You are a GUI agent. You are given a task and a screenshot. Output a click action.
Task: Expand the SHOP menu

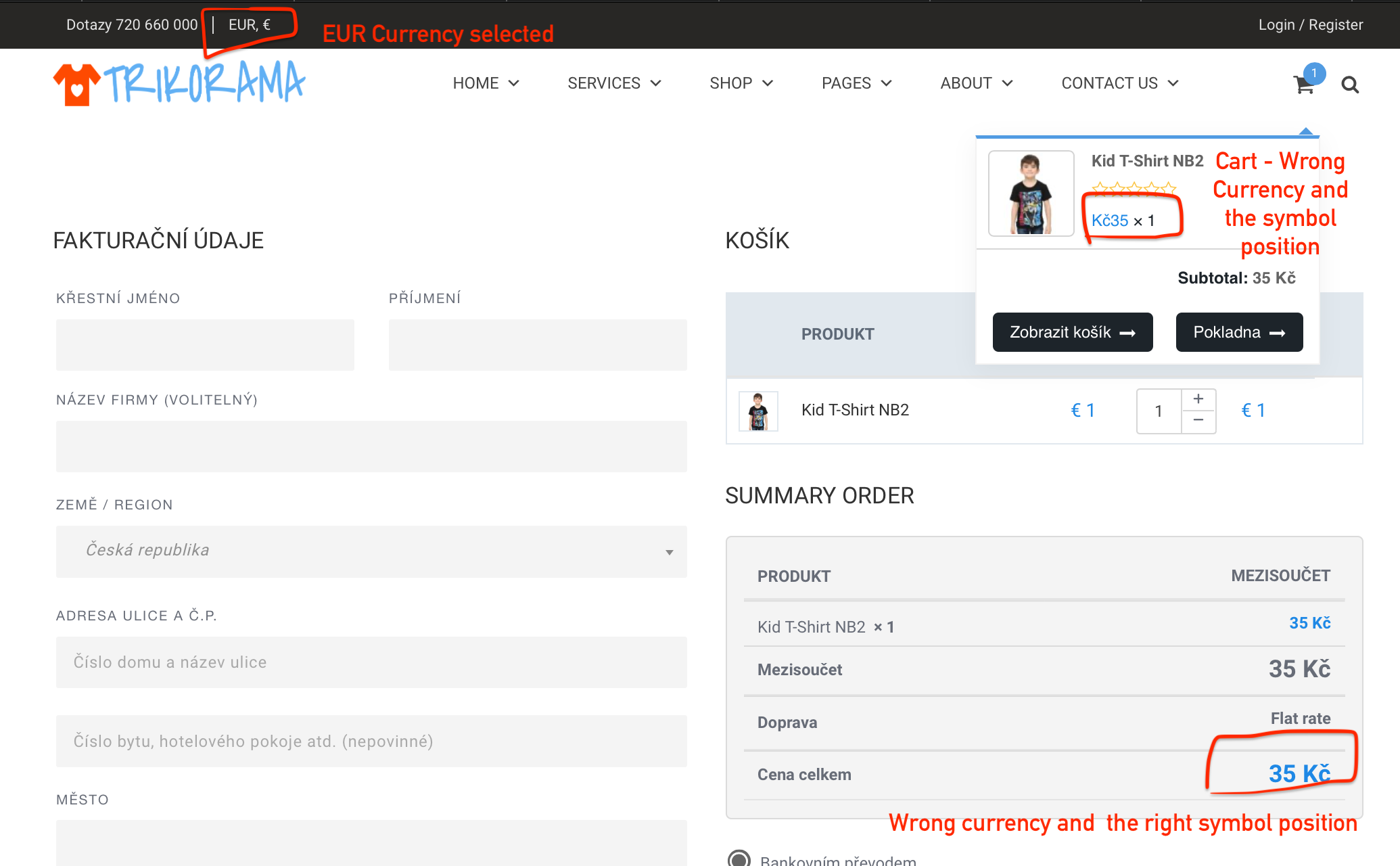tap(741, 83)
